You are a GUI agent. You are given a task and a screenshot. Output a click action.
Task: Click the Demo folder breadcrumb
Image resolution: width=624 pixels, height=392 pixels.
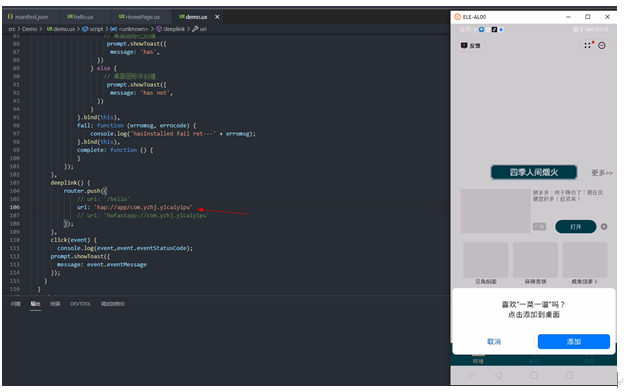point(29,29)
